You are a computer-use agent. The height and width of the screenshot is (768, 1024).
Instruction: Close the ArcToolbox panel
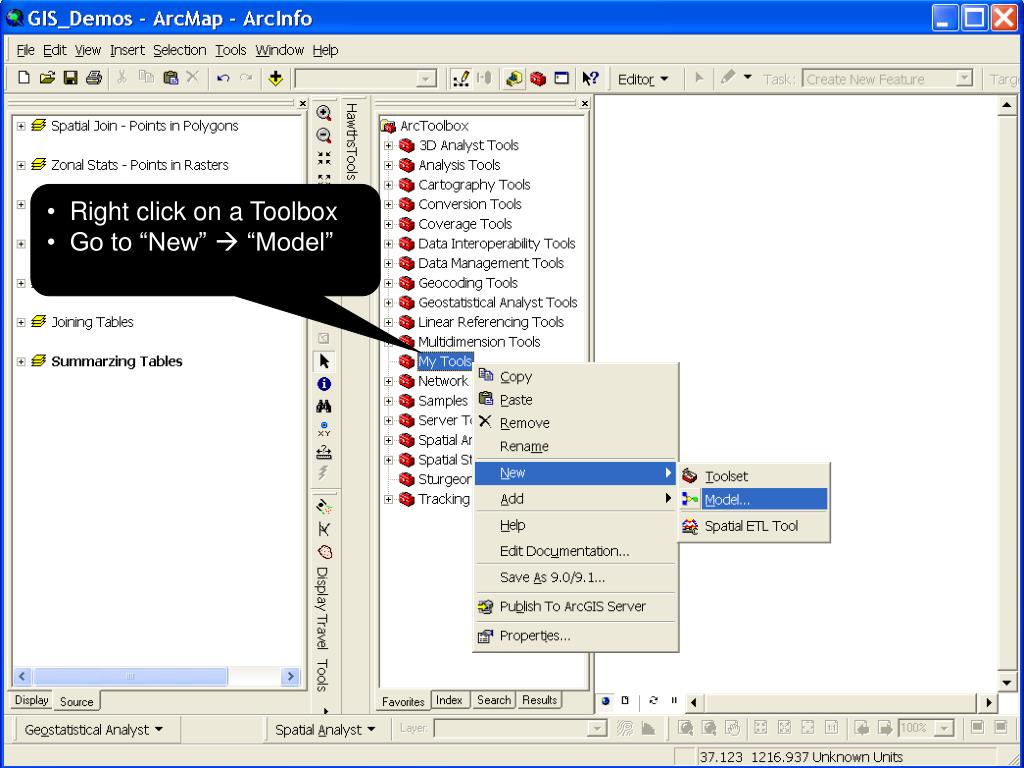(584, 103)
